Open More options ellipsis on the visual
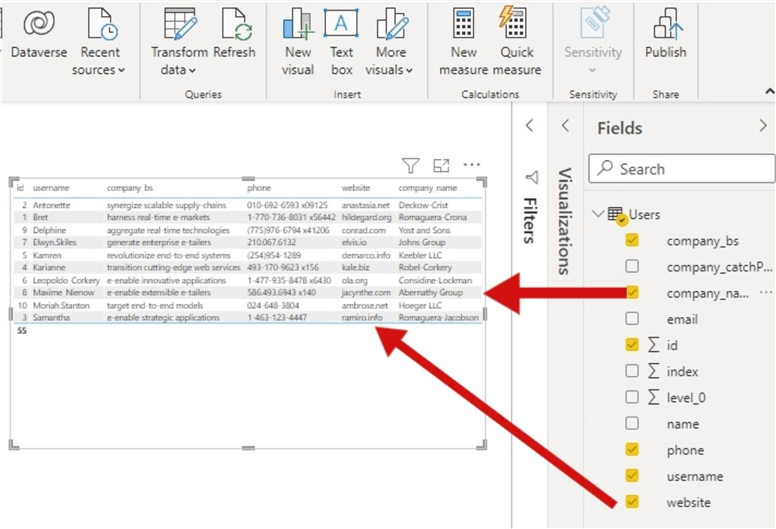776x529 pixels. [x=472, y=165]
